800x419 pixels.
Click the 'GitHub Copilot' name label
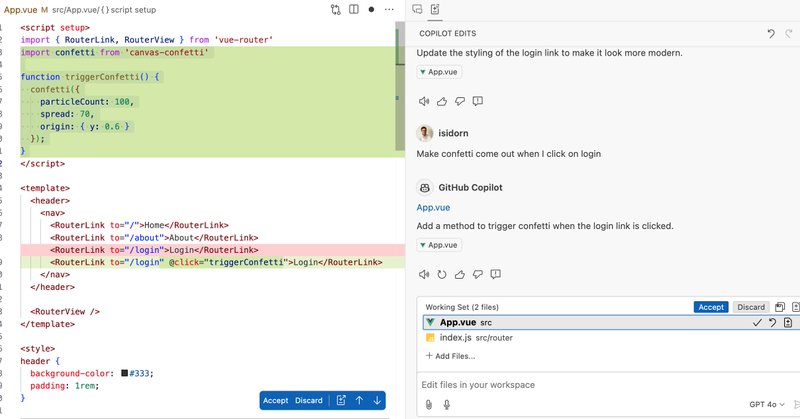coord(470,187)
